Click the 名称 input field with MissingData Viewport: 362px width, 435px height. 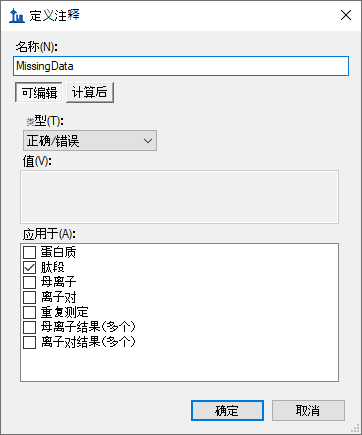coord(181,66)
